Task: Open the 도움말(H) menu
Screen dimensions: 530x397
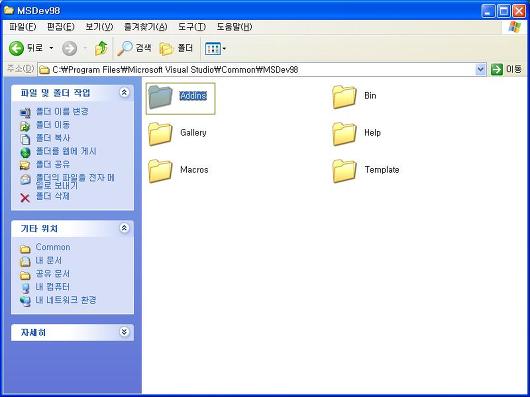Action: point(234,27)
